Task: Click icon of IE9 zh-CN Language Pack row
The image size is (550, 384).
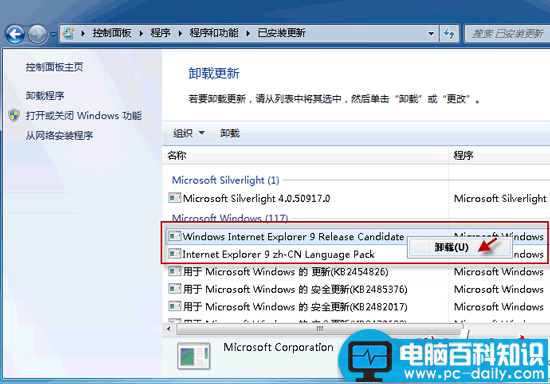Action: 175,254
